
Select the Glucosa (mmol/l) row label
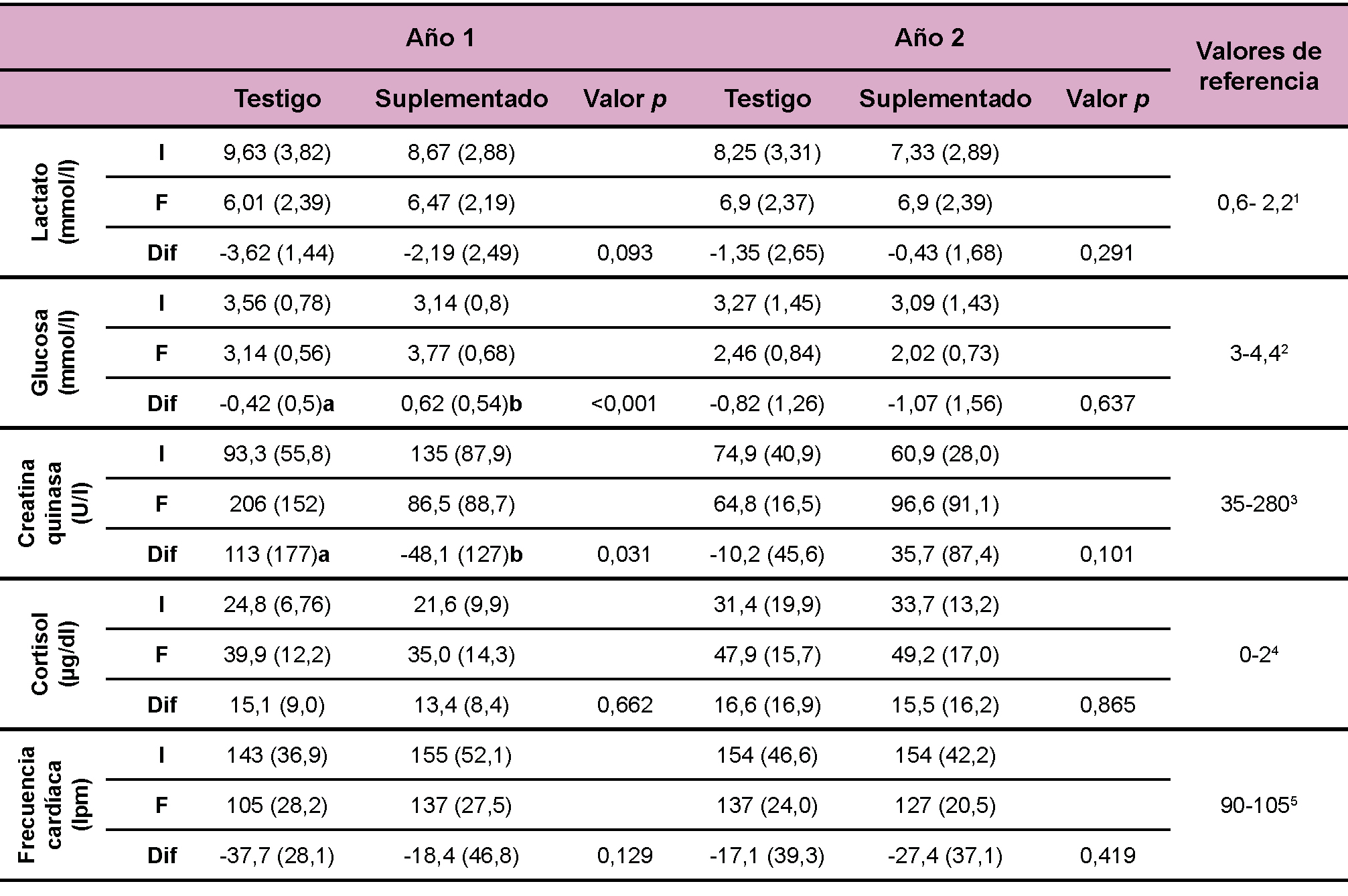[52, 353]
